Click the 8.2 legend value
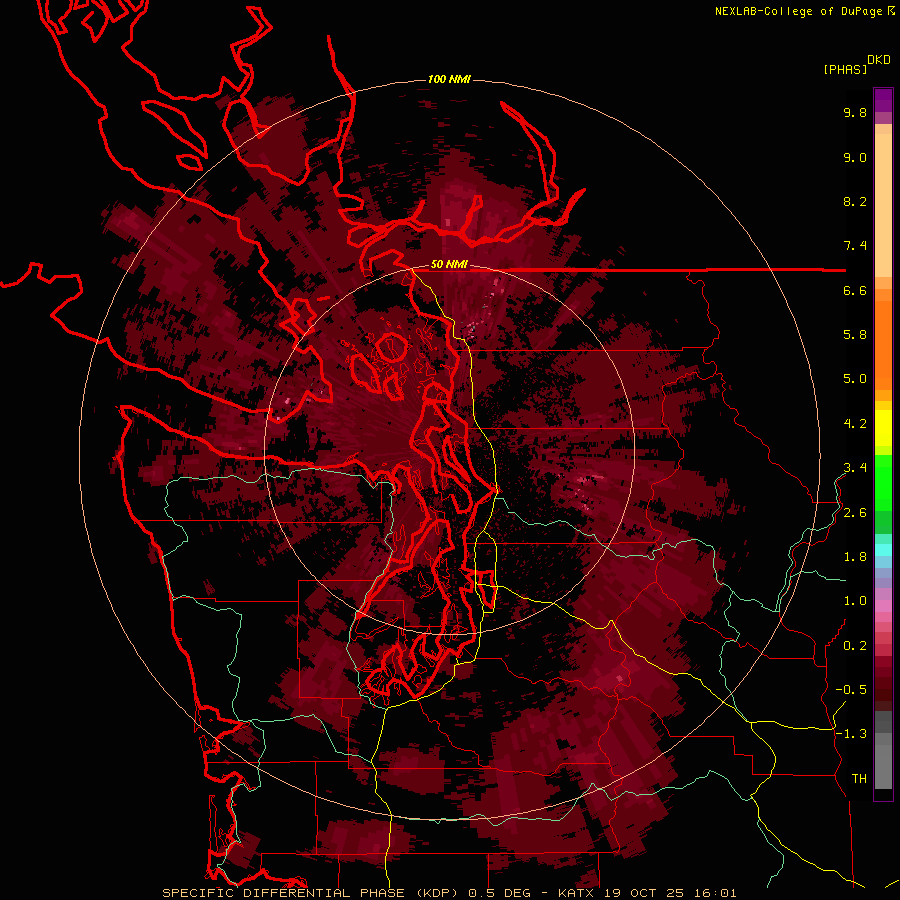 click(855, 202)
